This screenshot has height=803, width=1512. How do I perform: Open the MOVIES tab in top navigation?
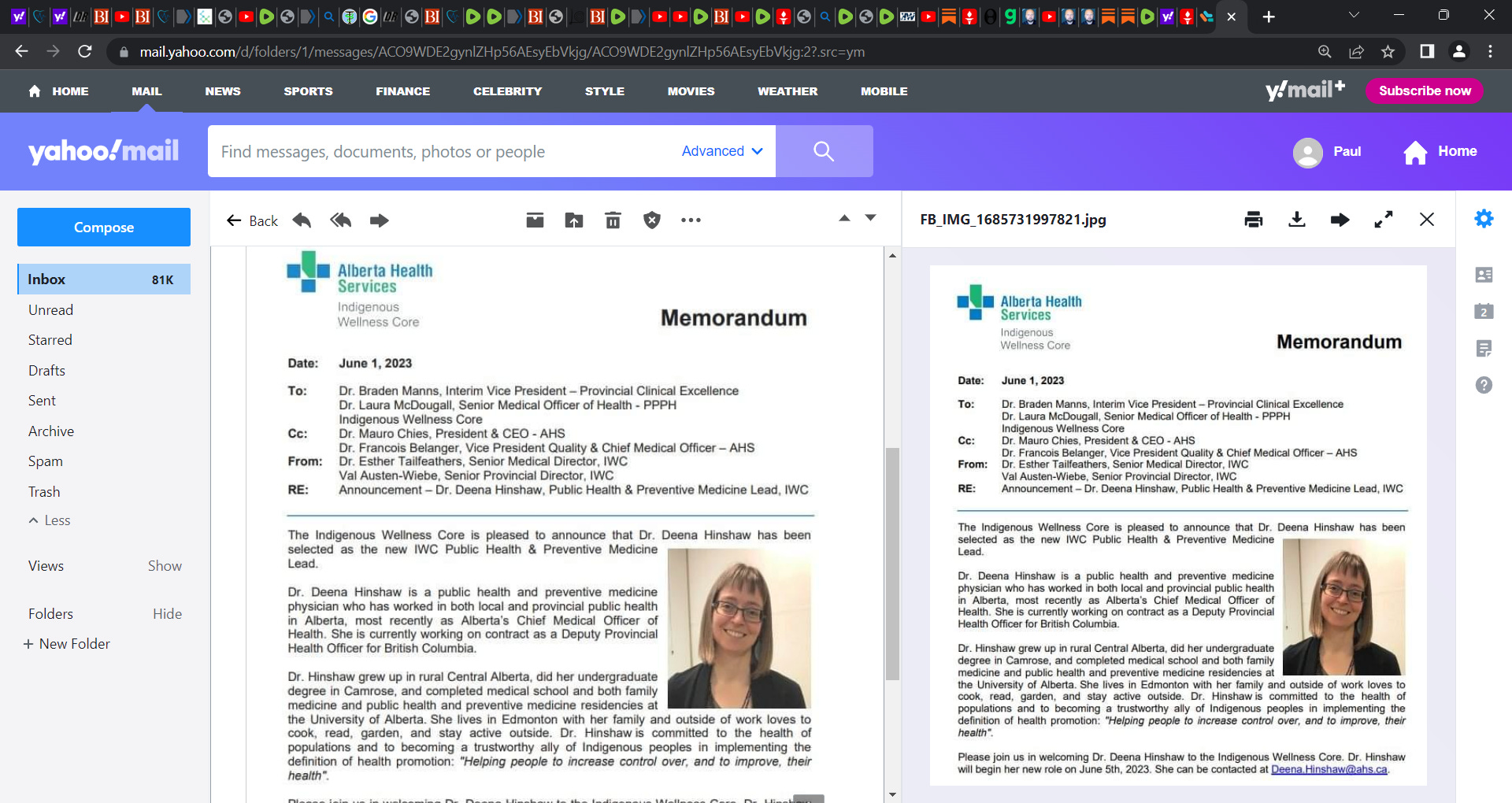point(691,91)
